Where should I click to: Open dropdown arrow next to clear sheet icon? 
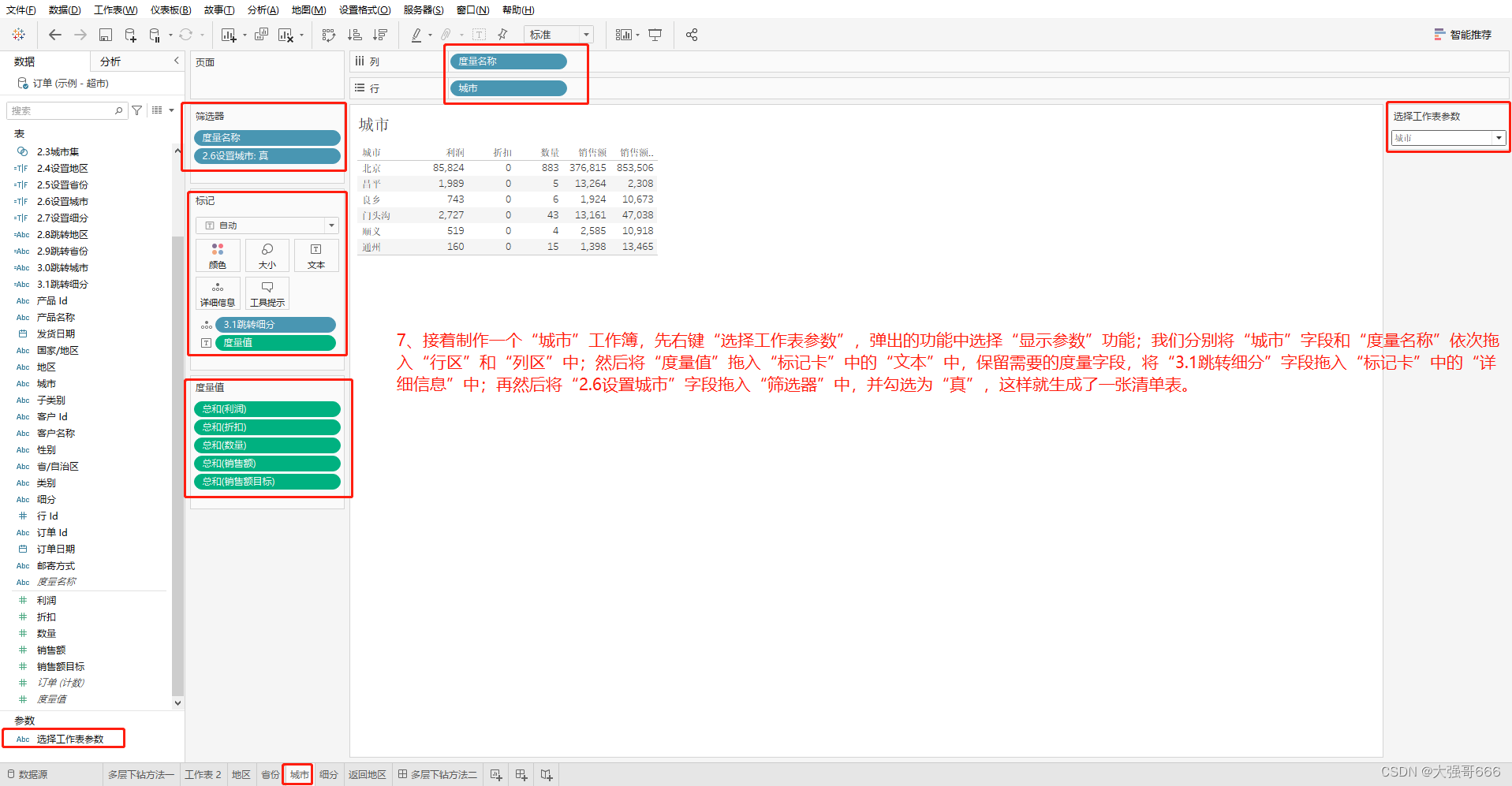301,35
